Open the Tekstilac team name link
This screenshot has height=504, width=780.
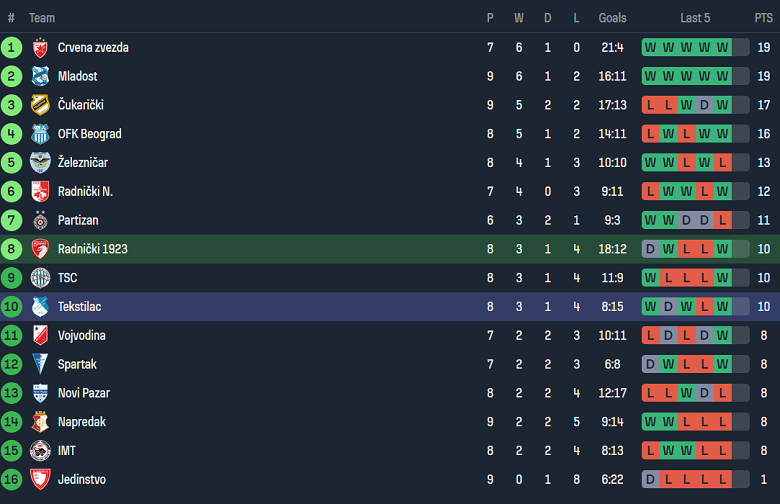(x=79, y=306)
